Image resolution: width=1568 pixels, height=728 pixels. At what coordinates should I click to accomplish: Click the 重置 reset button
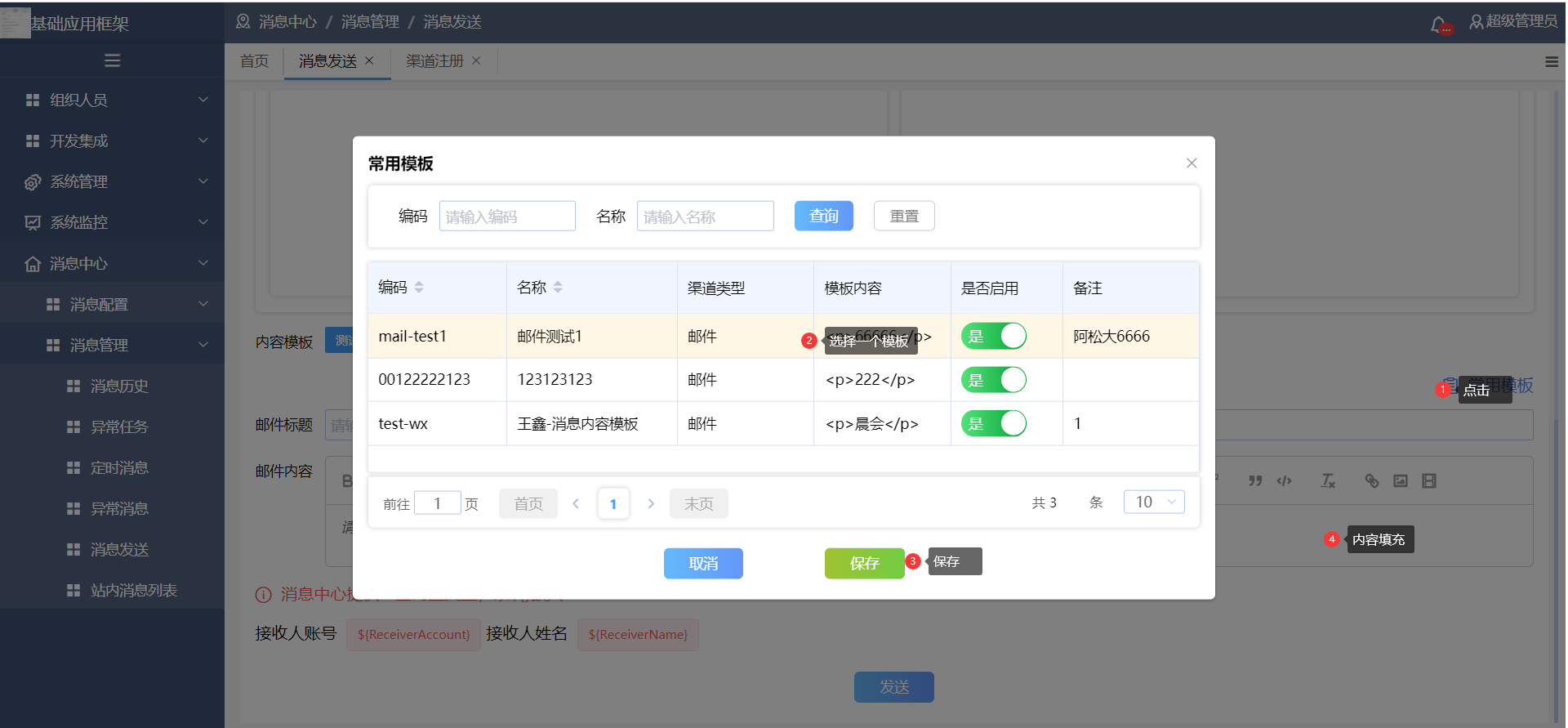(x=904, y=216)
